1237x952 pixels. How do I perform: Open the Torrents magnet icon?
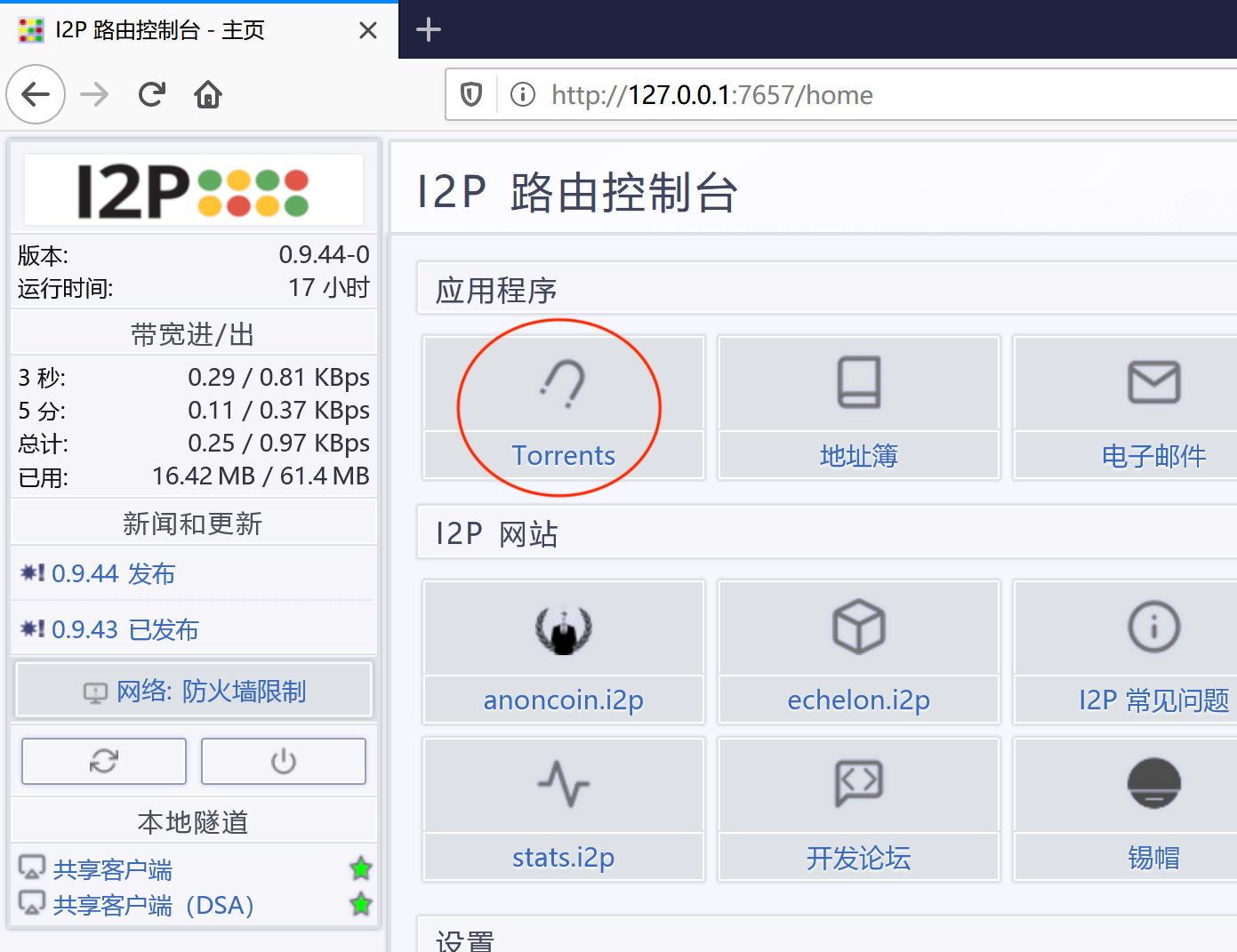[563, 384]
